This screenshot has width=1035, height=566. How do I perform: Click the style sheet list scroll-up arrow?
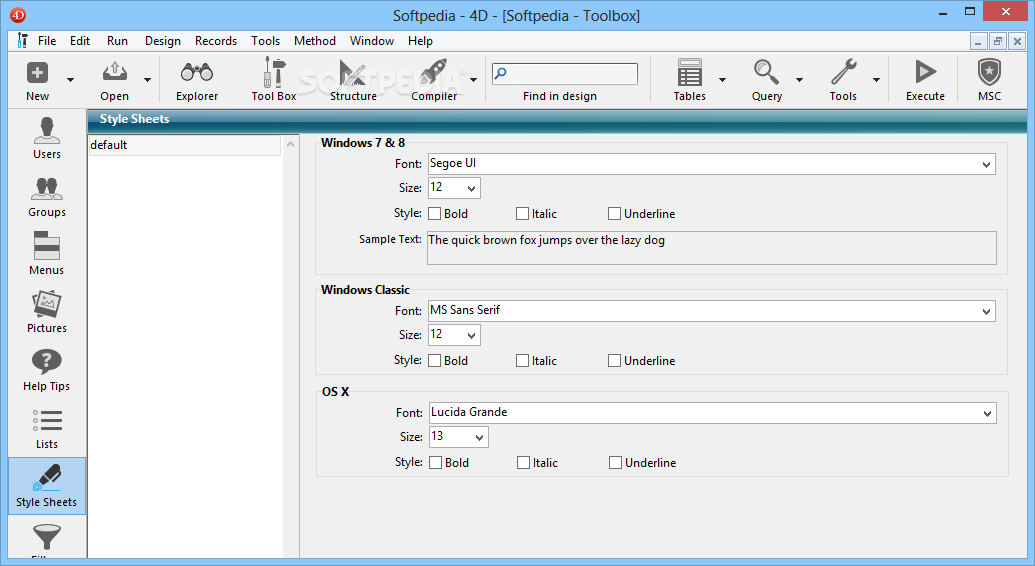click(290, 144)
